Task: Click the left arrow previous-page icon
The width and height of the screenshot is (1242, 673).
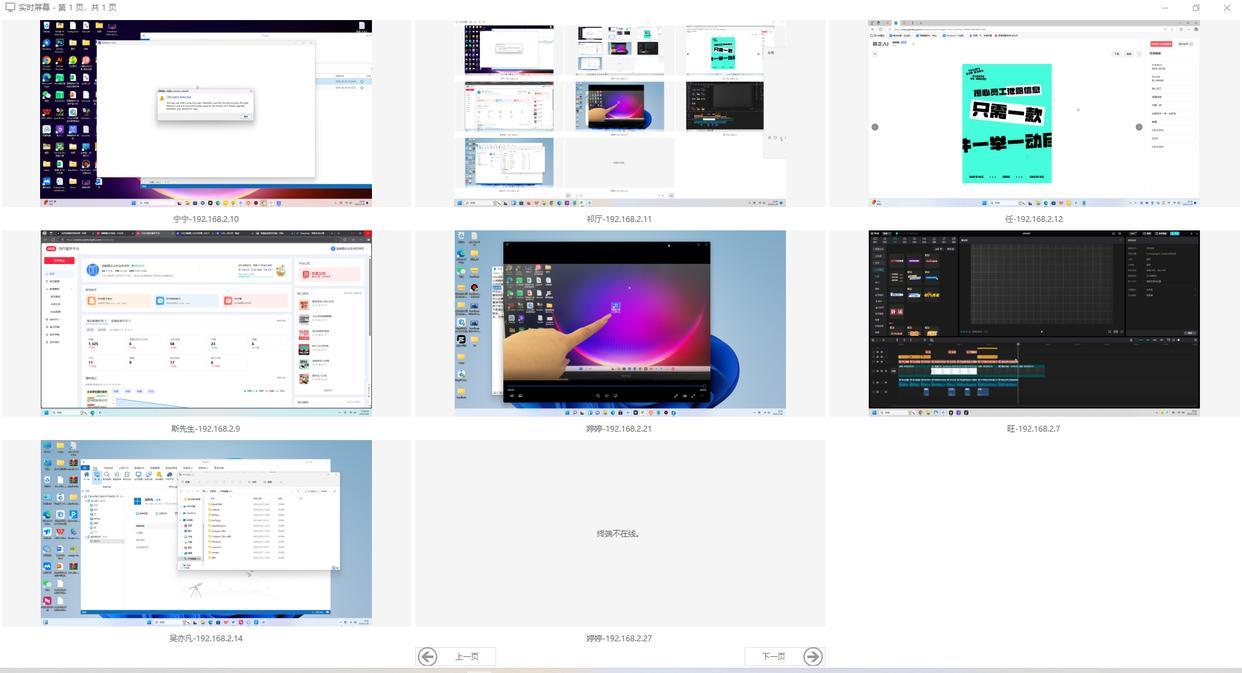Action: (428, 656)
